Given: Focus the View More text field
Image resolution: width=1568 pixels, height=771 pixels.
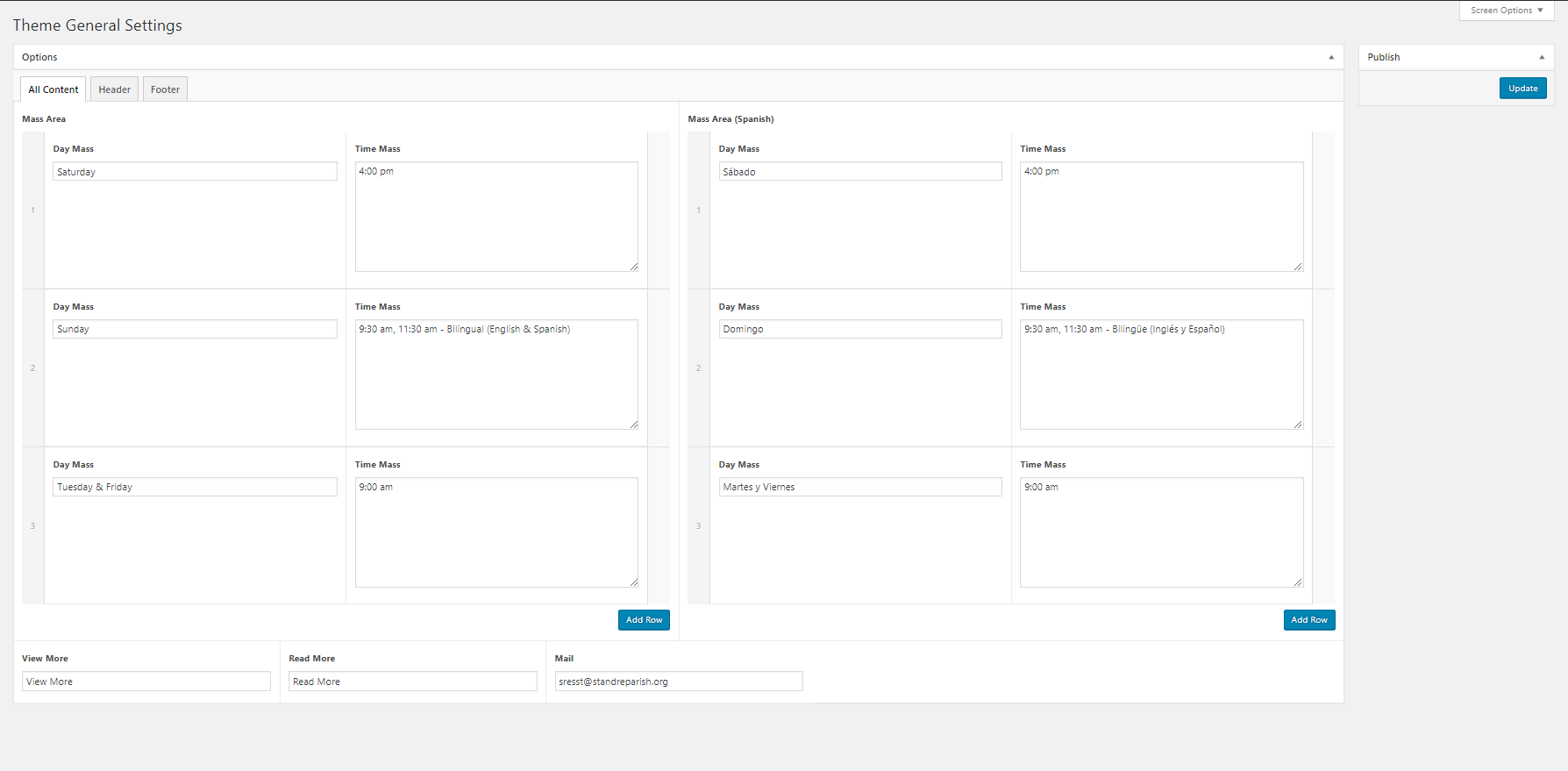Looking at the screenshot, I should (x=146, y=682).
